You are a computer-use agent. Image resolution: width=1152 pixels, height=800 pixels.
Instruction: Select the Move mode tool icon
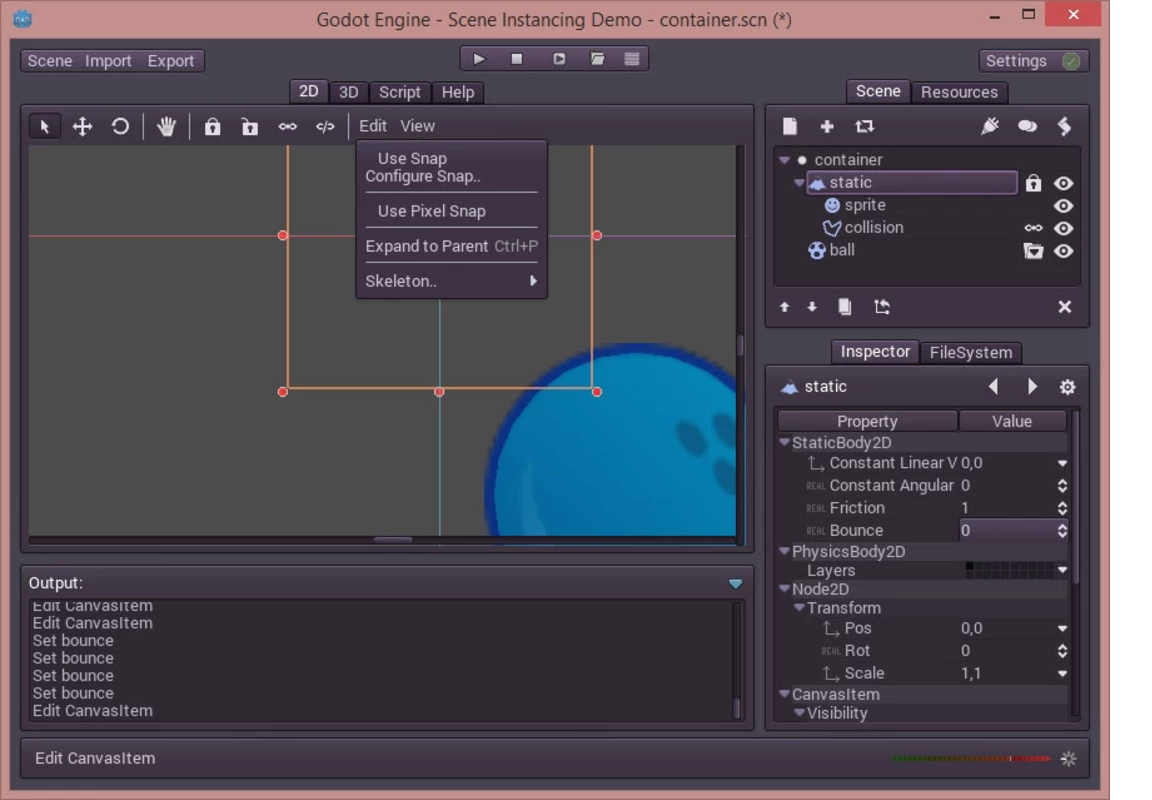(x=82, y=126)
